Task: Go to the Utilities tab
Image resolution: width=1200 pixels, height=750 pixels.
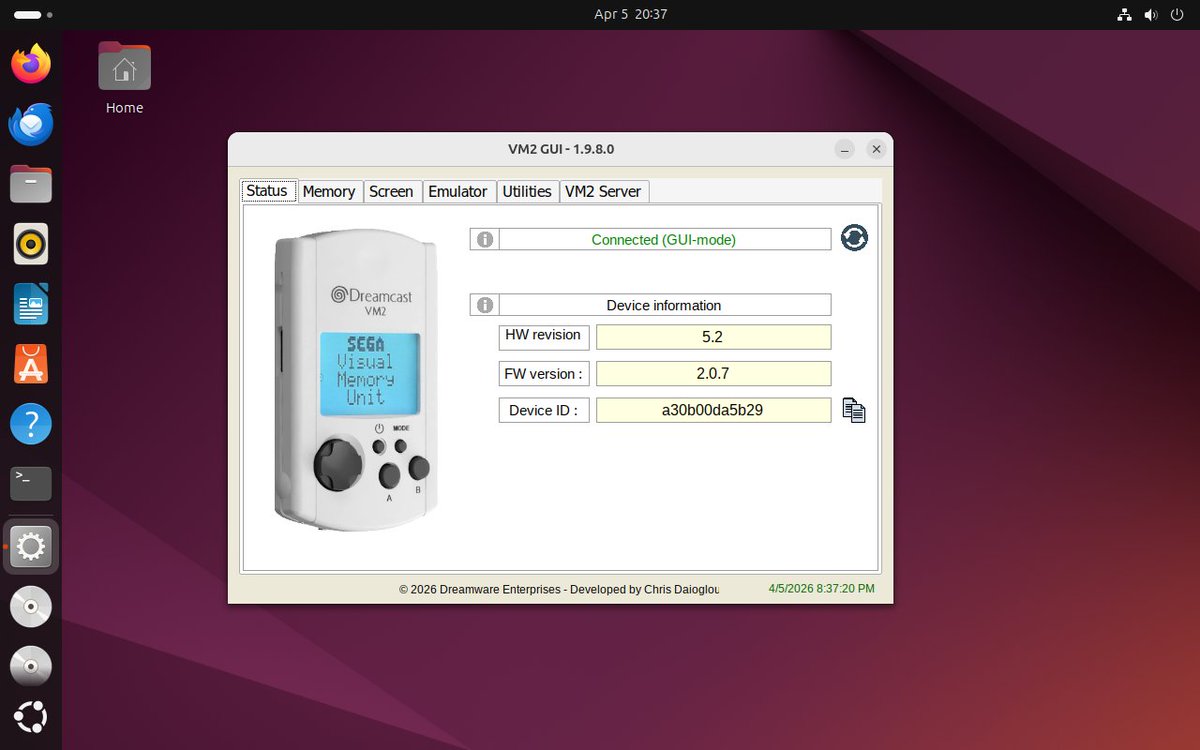Action: coord(527,191)
